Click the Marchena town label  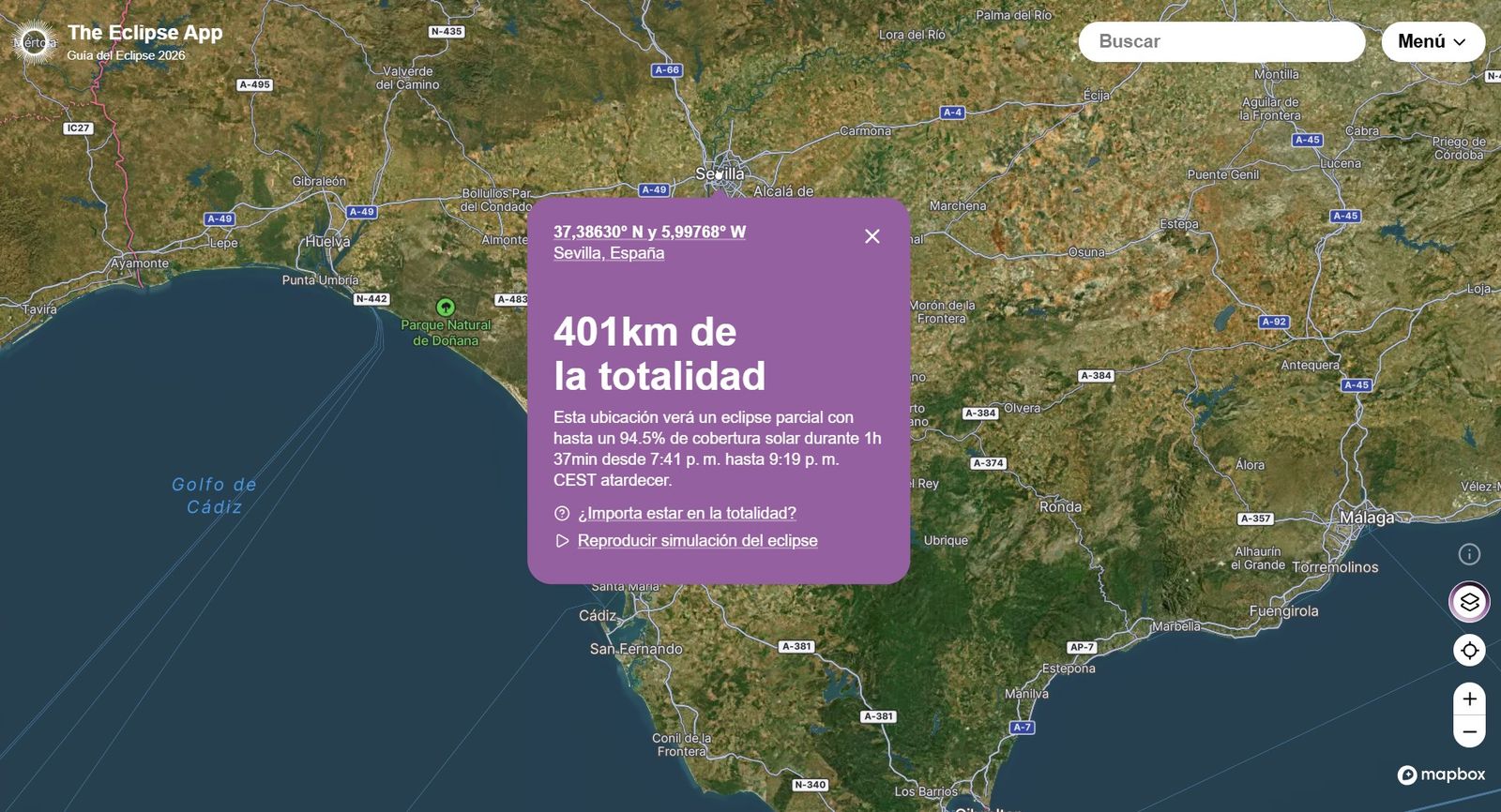point(958,205)
